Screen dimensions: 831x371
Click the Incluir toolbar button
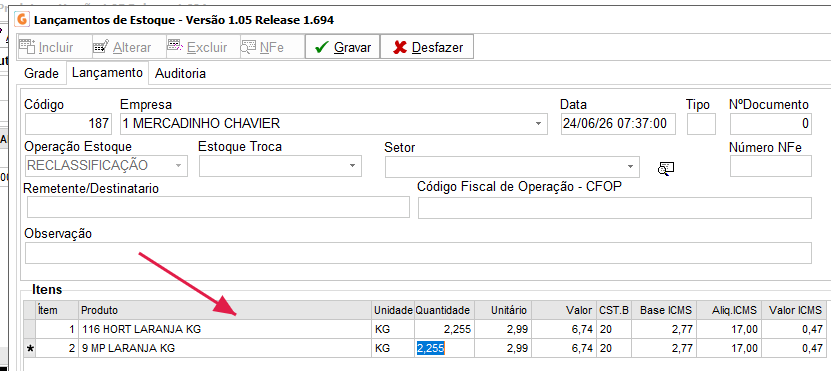(55, 47)
